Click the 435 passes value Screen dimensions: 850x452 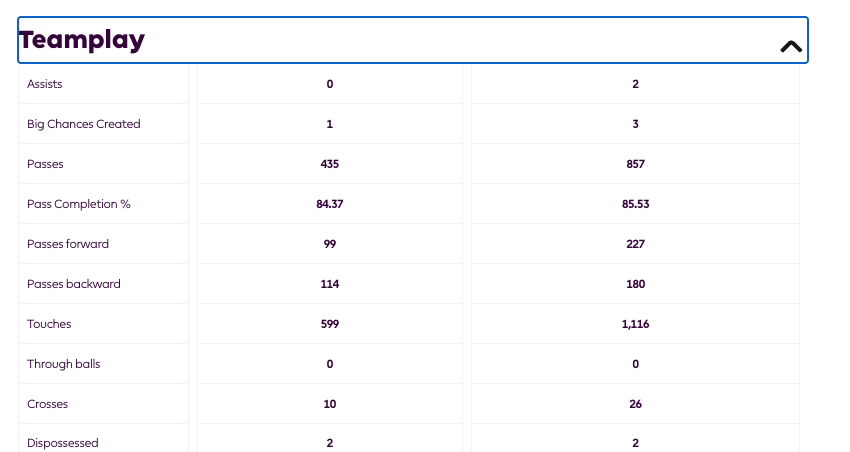tap(330, 164)
